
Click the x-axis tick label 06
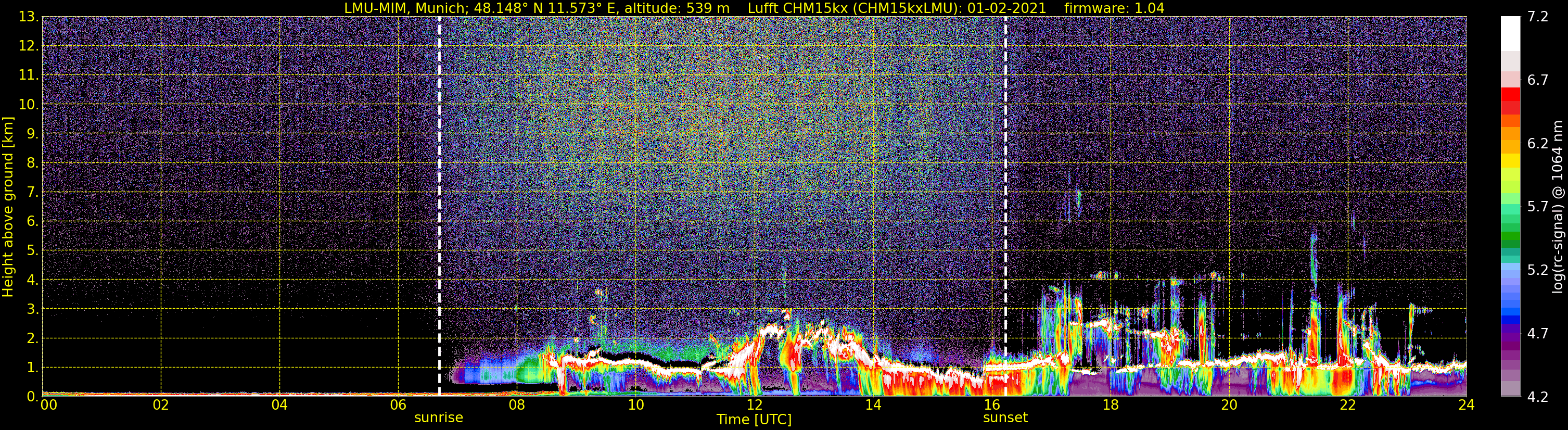click(x=398, y=406)
